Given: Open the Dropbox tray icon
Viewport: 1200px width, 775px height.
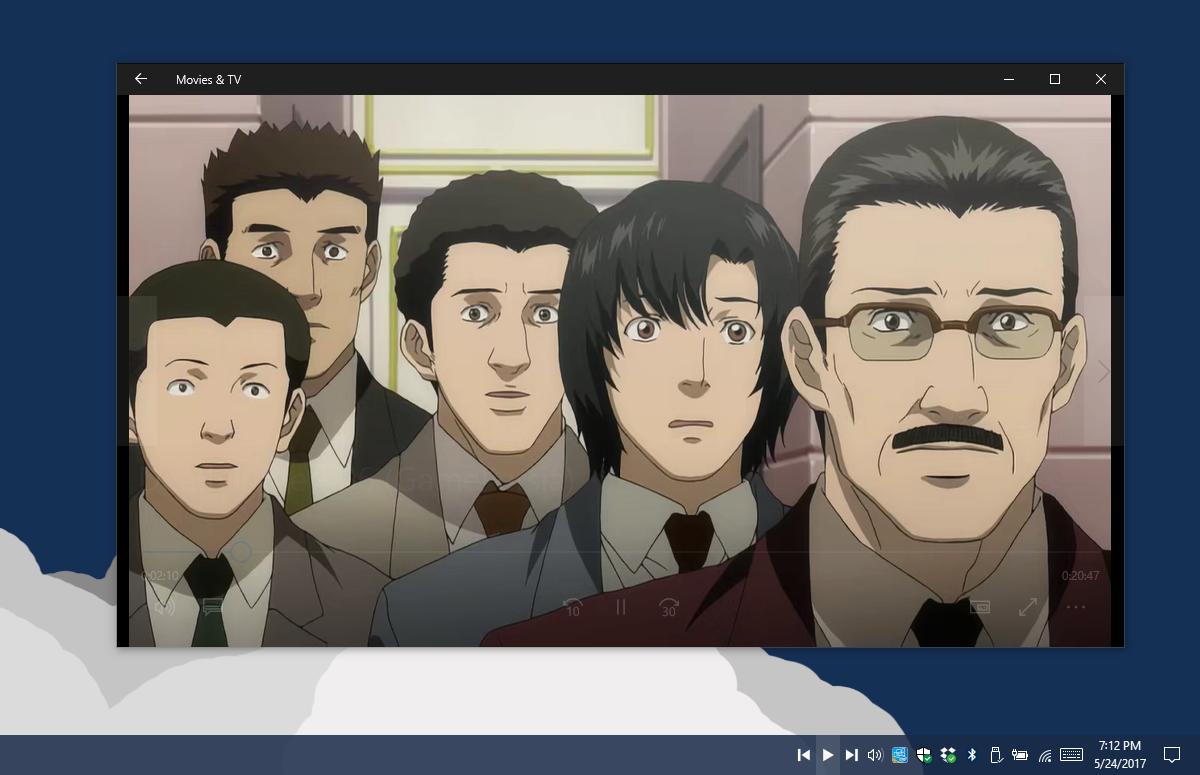Looking at the screenshot, I should [x=947, y=755].
